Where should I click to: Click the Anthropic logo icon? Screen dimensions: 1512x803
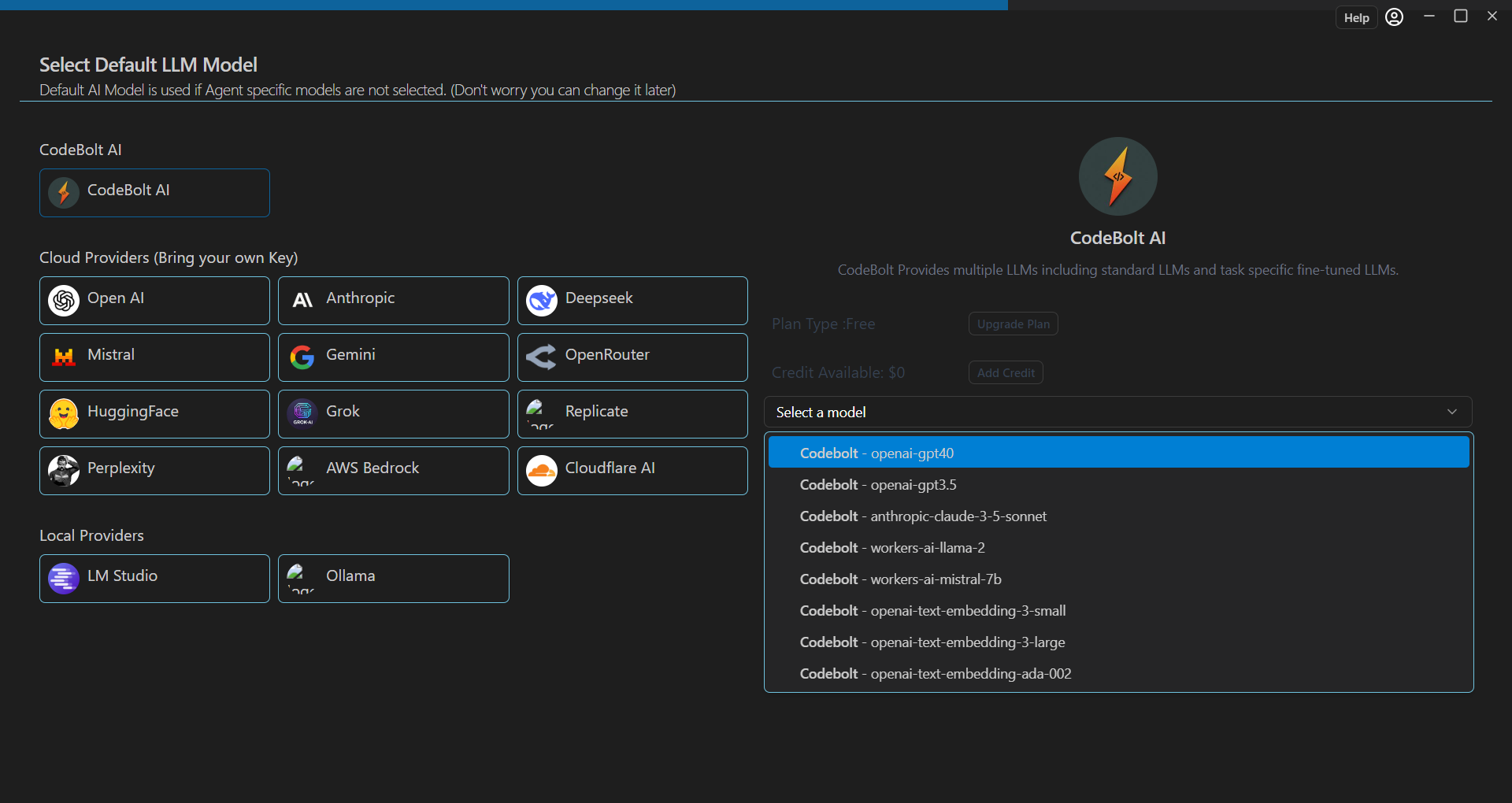pos(302,300)
